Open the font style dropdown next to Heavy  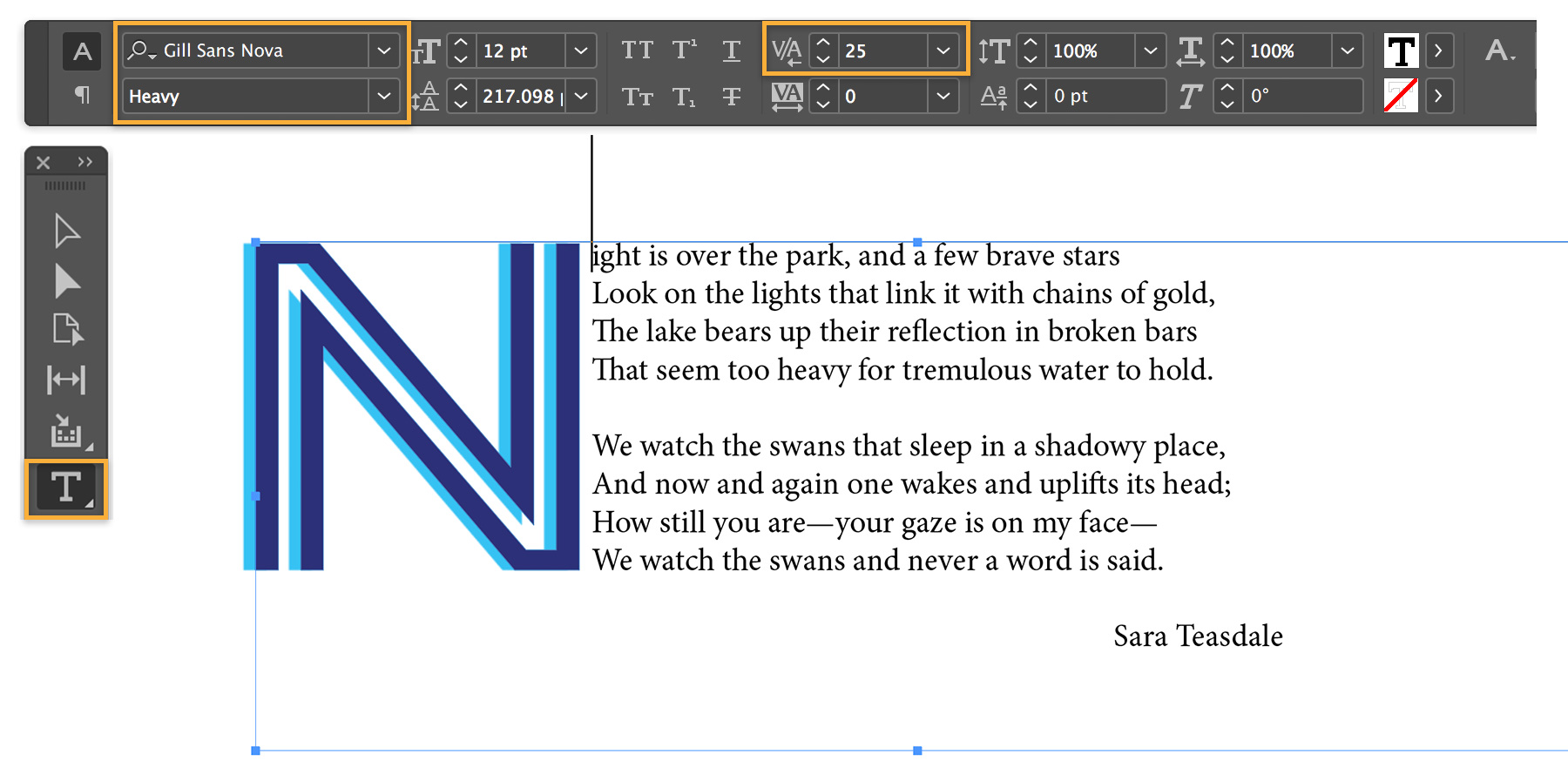pyautogui.click(x=384, y=96)
